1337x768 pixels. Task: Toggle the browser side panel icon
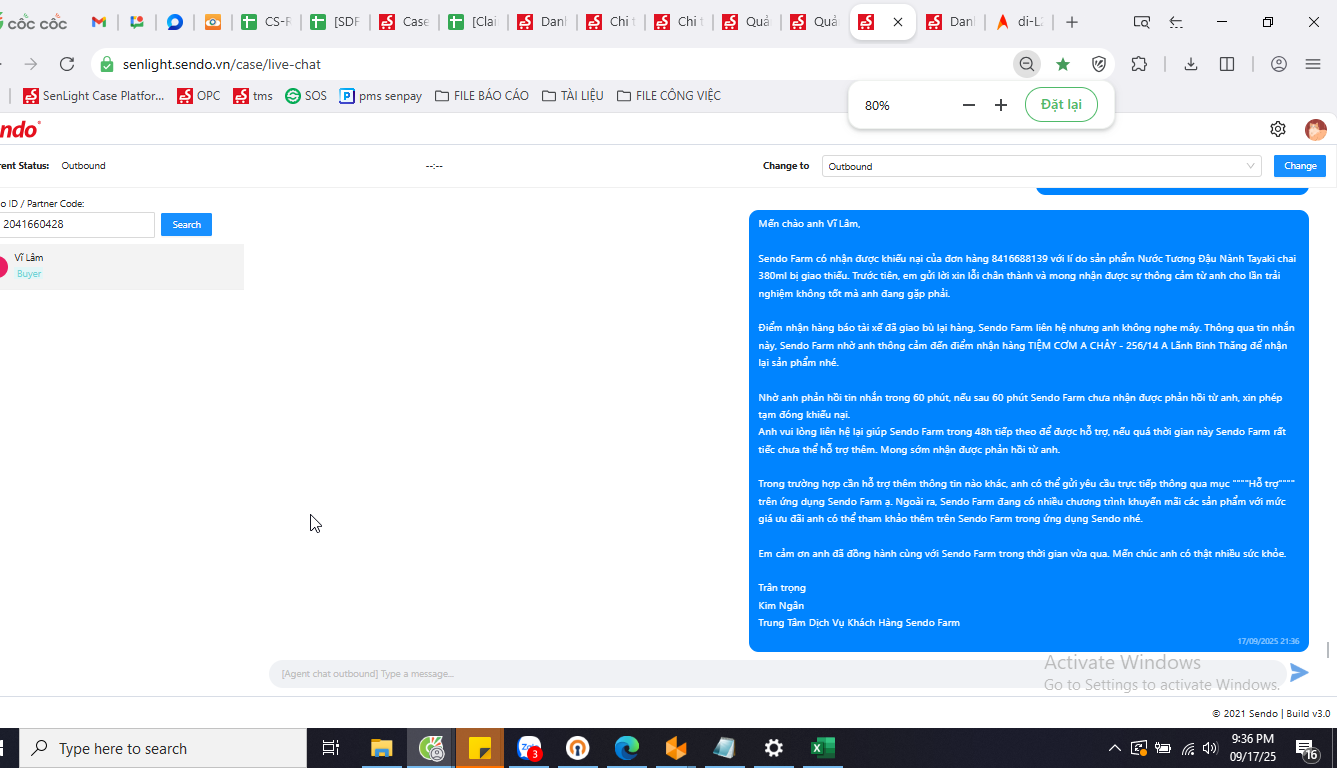click(x=1227, y=64)
